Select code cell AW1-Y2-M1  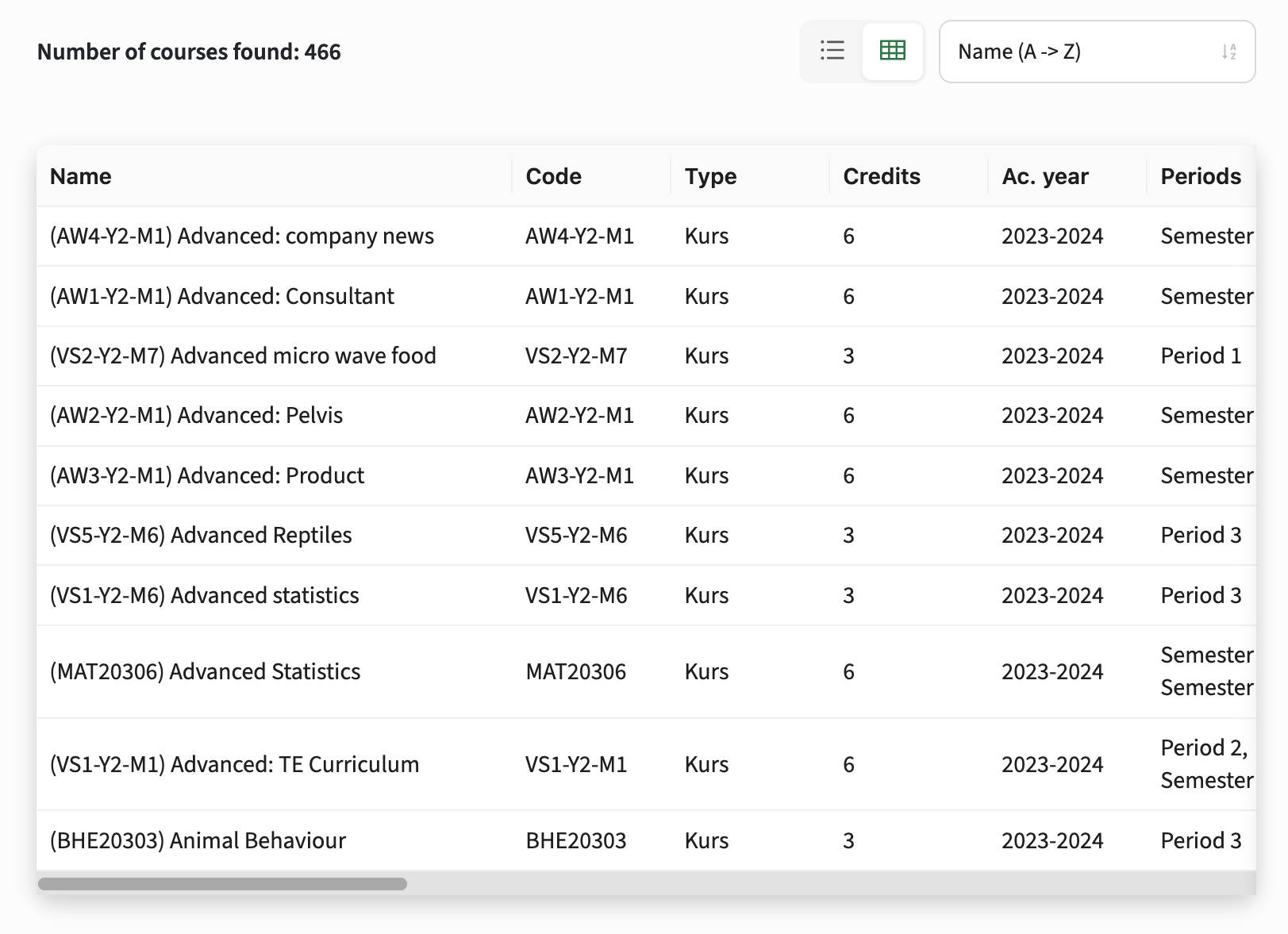click(x=580, y=296)
